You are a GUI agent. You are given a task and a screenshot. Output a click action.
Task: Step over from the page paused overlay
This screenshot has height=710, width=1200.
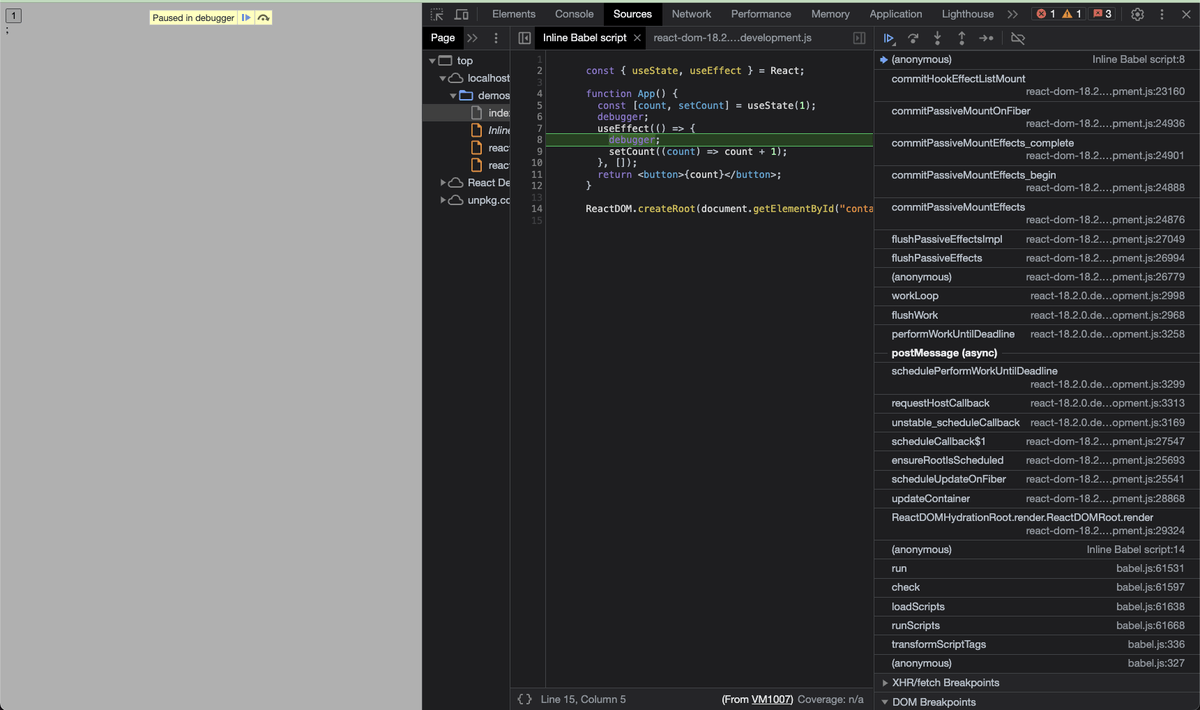click(263, 18)
